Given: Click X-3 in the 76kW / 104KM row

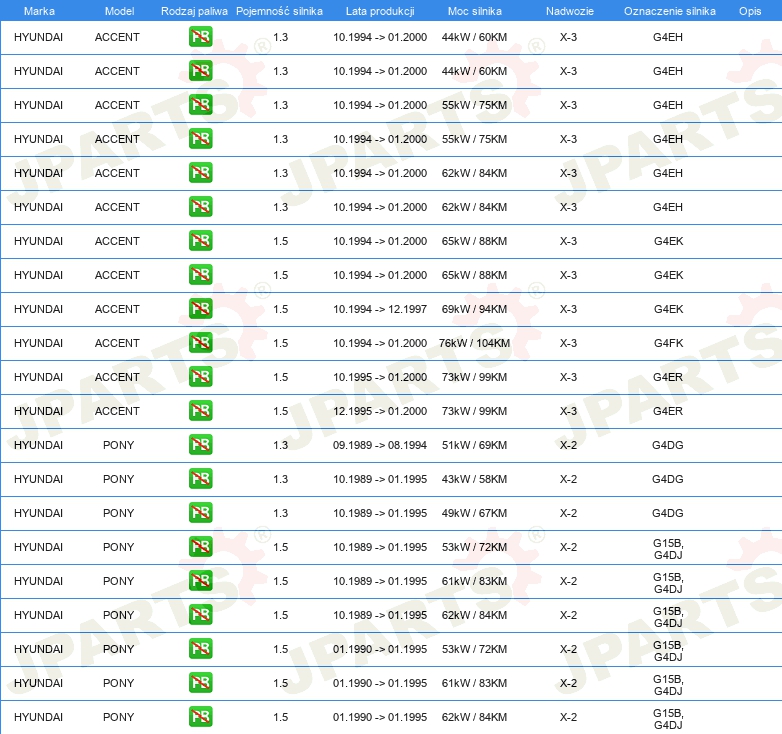Looking at the screenshot, I should pos(568,343).
